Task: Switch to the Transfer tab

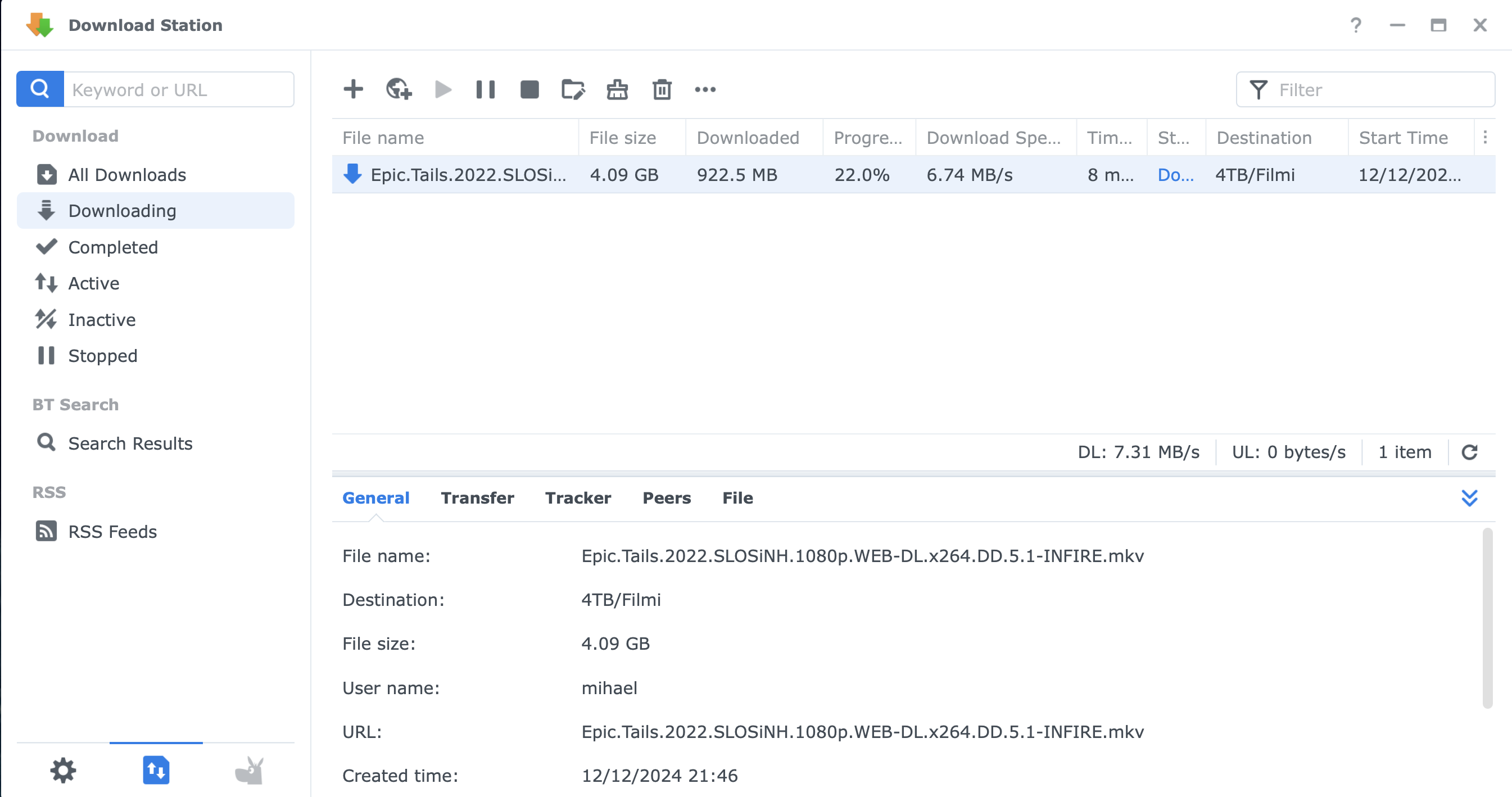Action: click(477, 497)
